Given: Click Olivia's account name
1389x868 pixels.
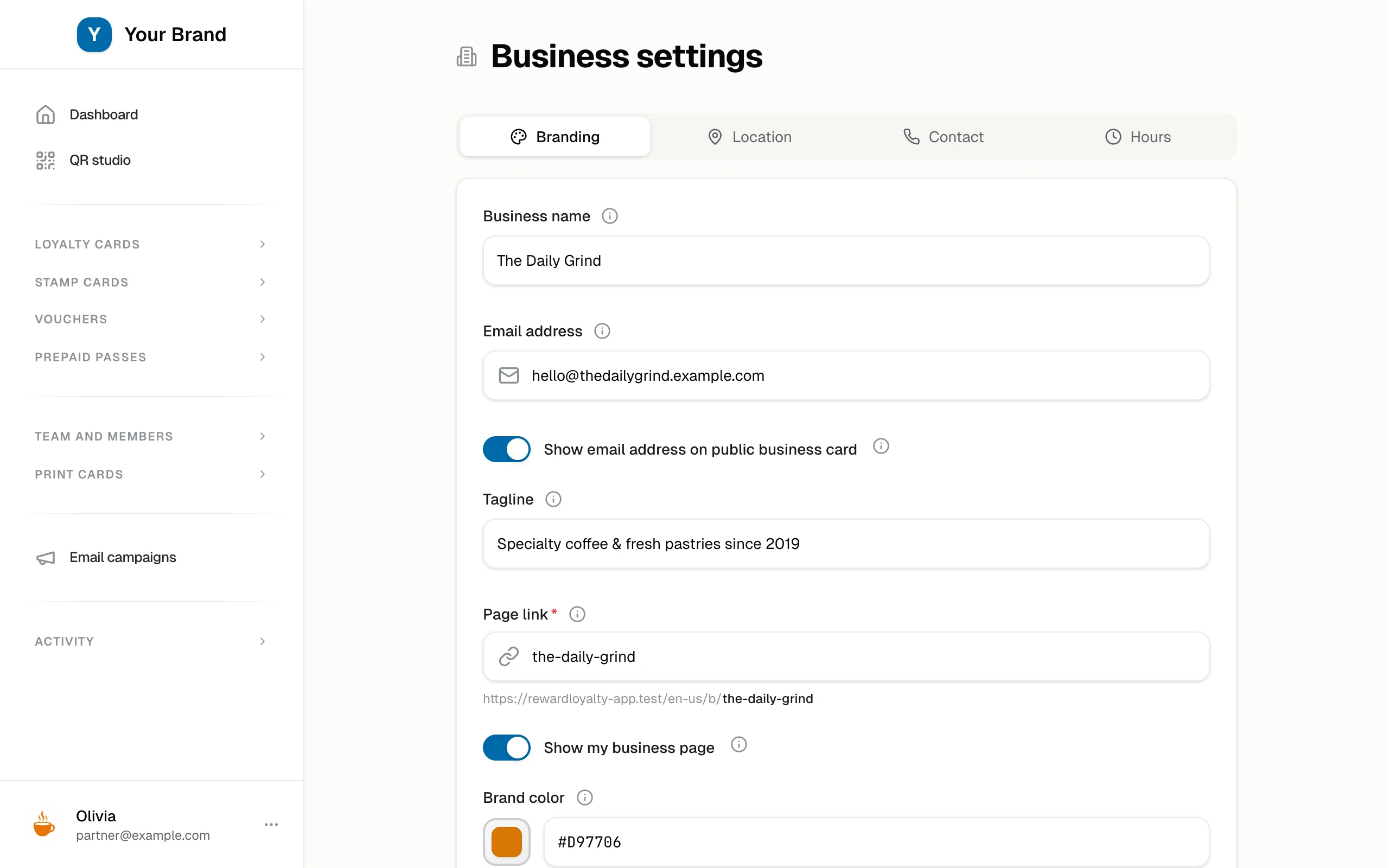Looking at the screenshot, I should point(96,816).
